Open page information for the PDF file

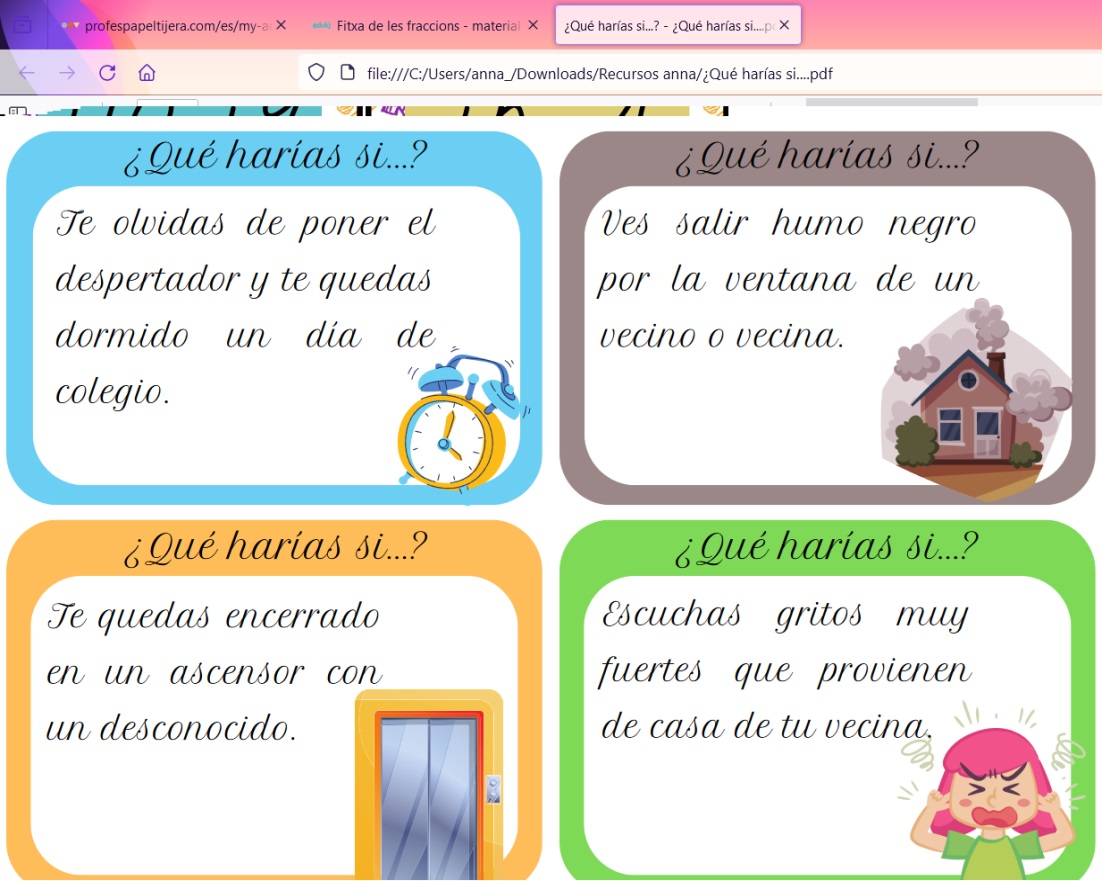[x=344, y=72]
